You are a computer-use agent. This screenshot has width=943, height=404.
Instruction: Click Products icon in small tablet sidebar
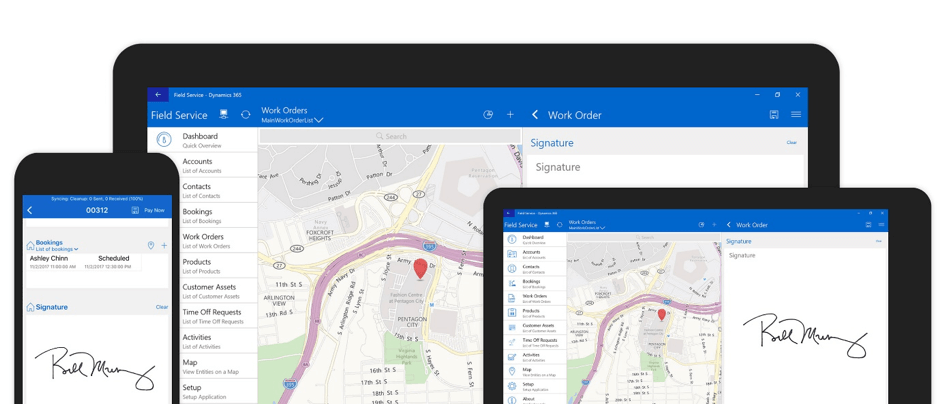[x=512, y=313]
